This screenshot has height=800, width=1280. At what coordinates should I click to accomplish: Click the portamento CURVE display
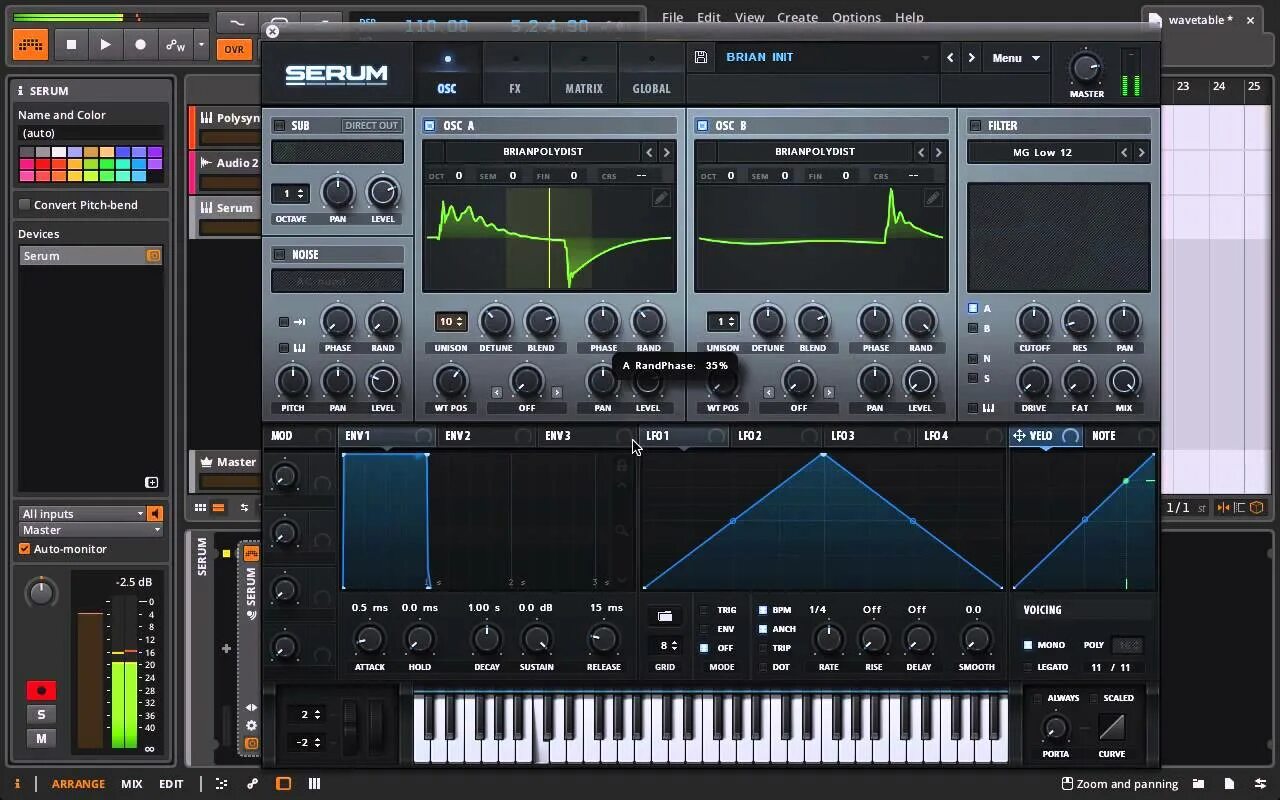(1111, 727)
